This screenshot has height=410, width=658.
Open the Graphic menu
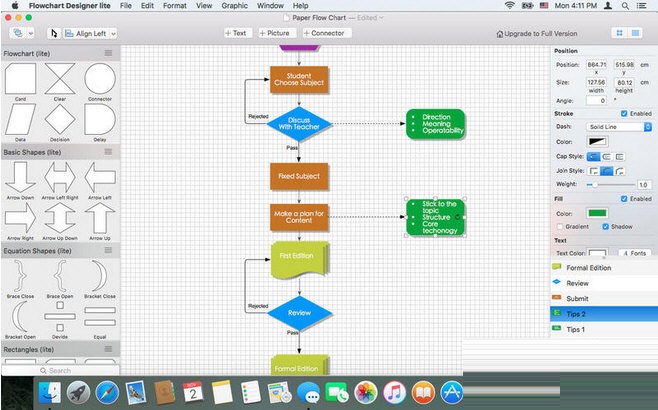click(x=234, y=5)
